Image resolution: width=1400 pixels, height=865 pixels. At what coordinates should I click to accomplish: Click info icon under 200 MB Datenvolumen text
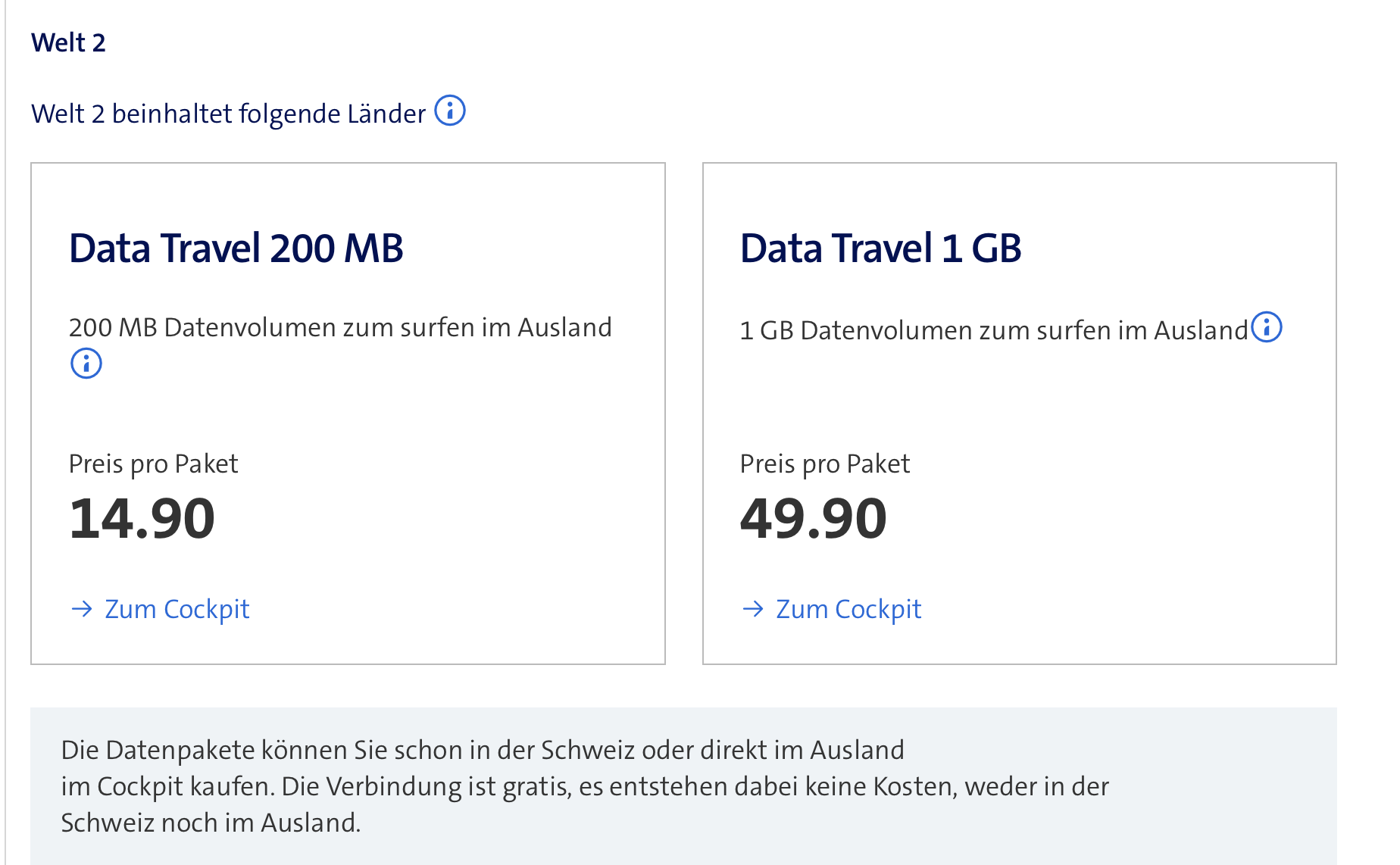pos(86,364)
